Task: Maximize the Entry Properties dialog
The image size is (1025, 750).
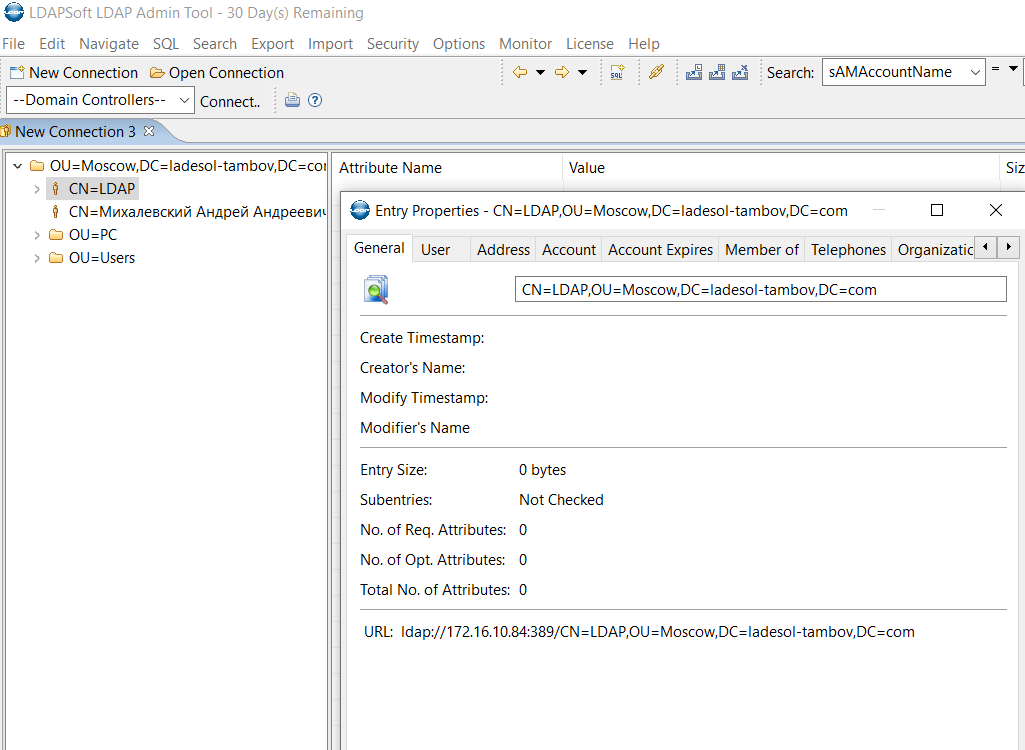Action: coord(937,210)
